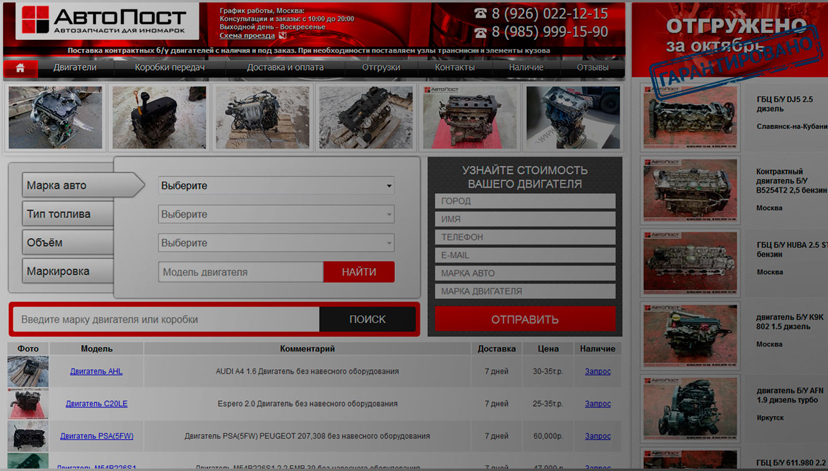Open Доставка и оплата page

[x=285, y=68]
